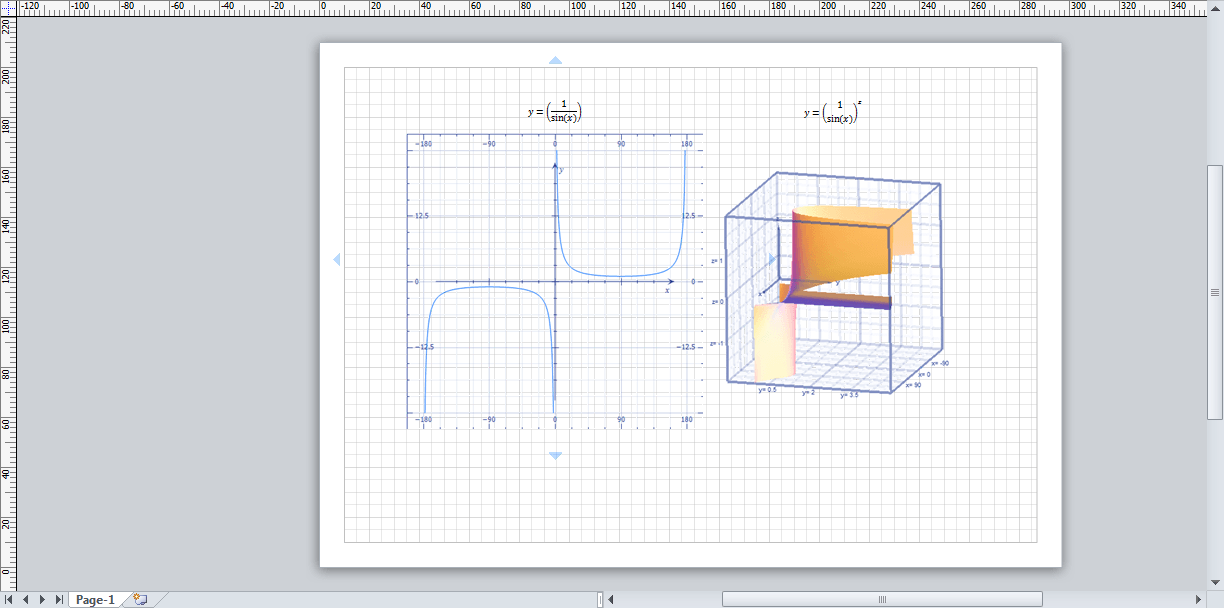Viewport: 1224px width, 608px height.
Task: Click the bottom AutoSize page arrow
Action: 555,457
